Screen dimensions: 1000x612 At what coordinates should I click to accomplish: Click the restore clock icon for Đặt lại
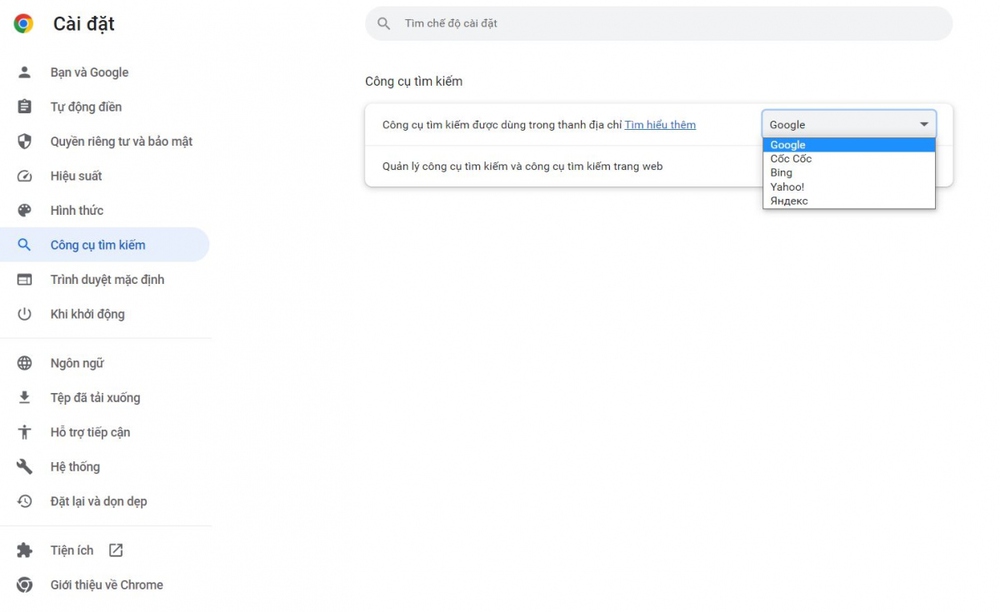(x=24, y=501)
